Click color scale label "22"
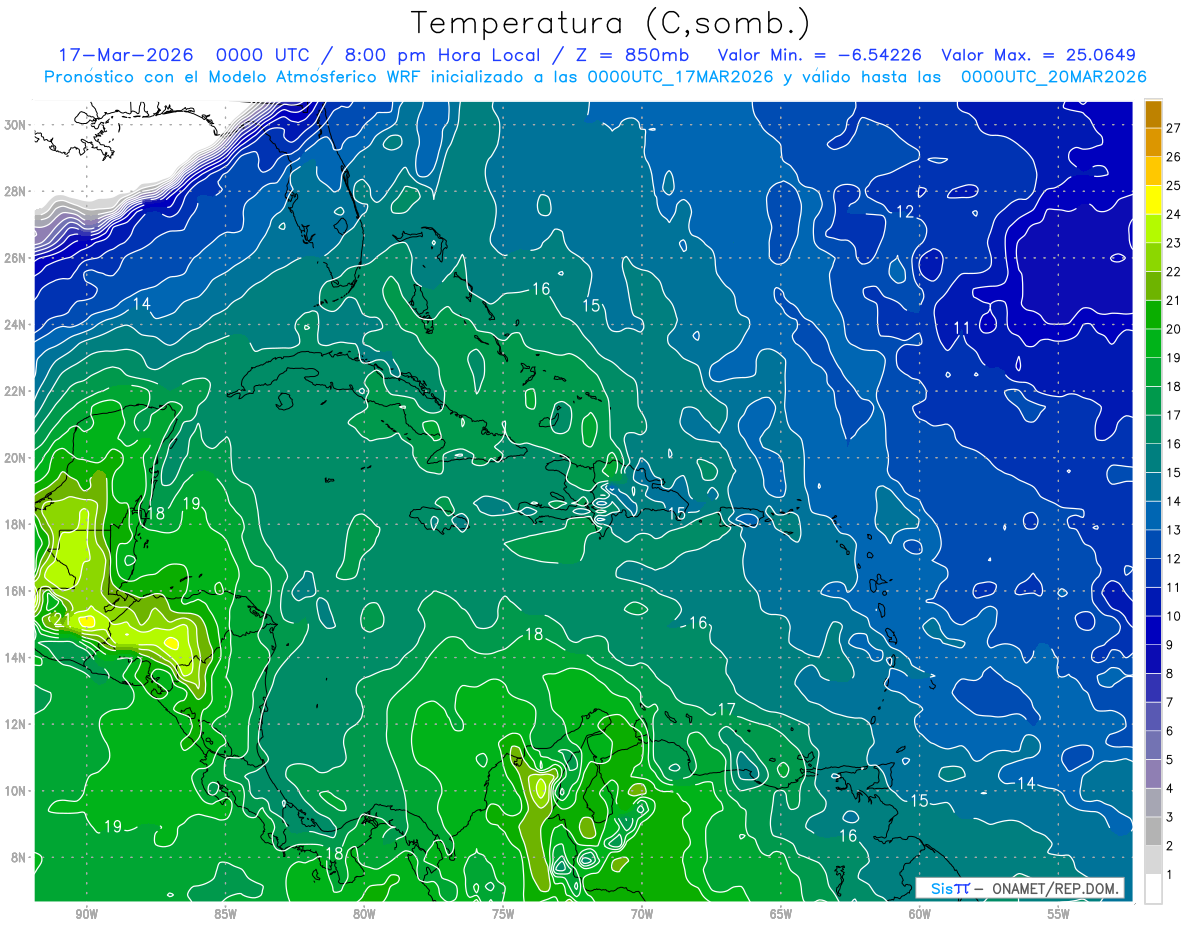This screenshot has width=1200, height=927. [1174, 271]
